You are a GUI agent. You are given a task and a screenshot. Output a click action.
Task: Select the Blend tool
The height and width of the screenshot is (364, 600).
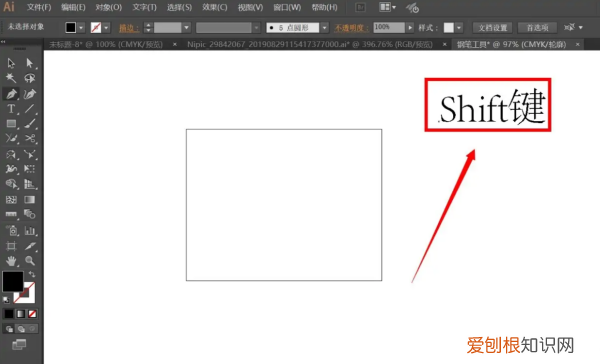click(29, 214)
